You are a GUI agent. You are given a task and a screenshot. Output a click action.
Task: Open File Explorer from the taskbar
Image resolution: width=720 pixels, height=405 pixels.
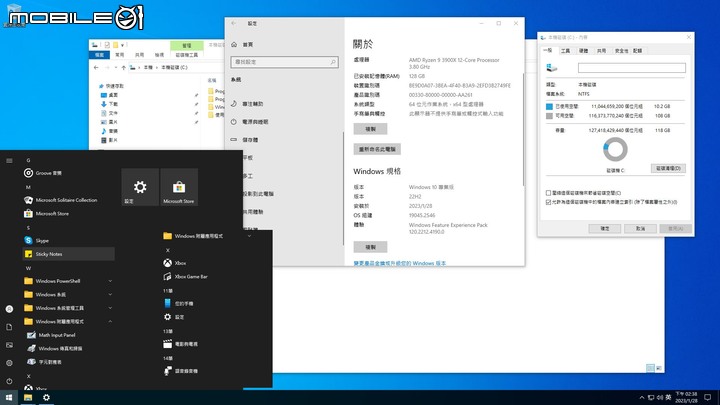pyautogui.click(x=28, y=398)
